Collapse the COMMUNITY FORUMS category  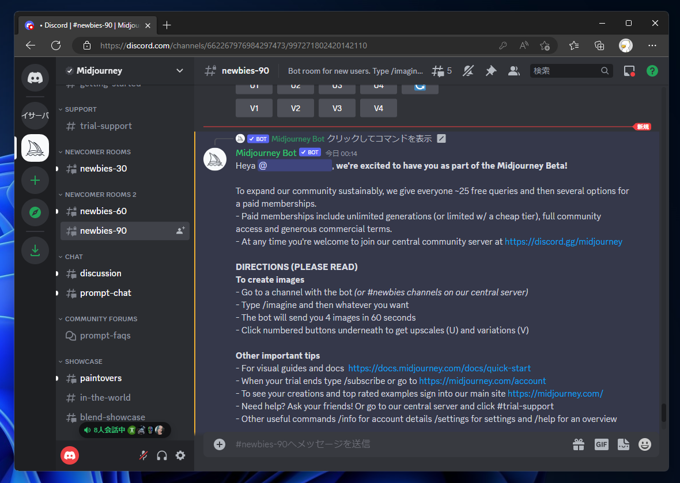[101, 319]
